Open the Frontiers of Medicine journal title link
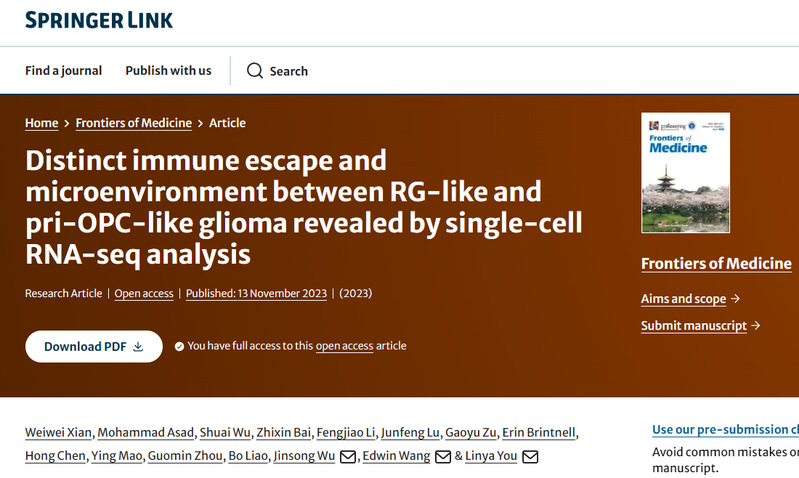 point(716,264)
